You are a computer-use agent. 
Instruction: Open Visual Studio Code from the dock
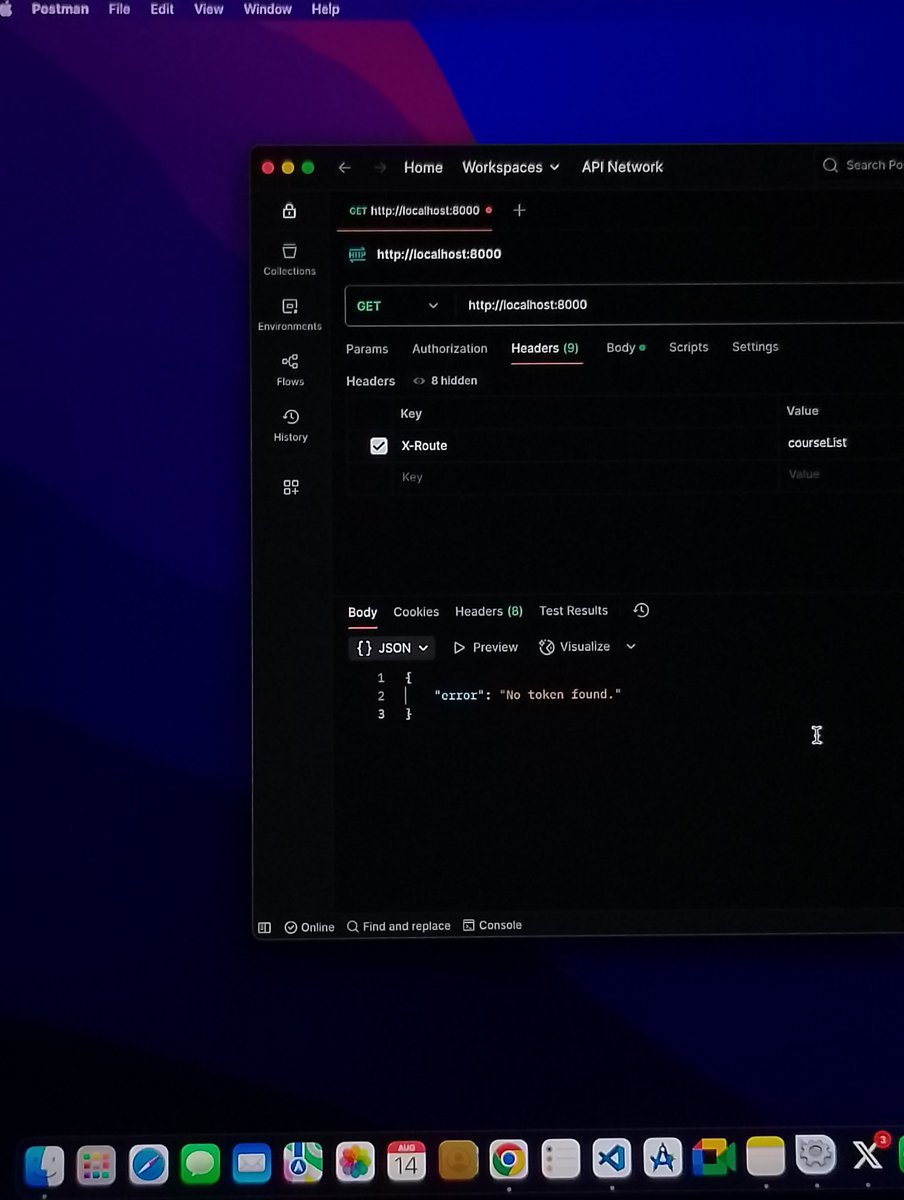click(x=611, y=1159)
